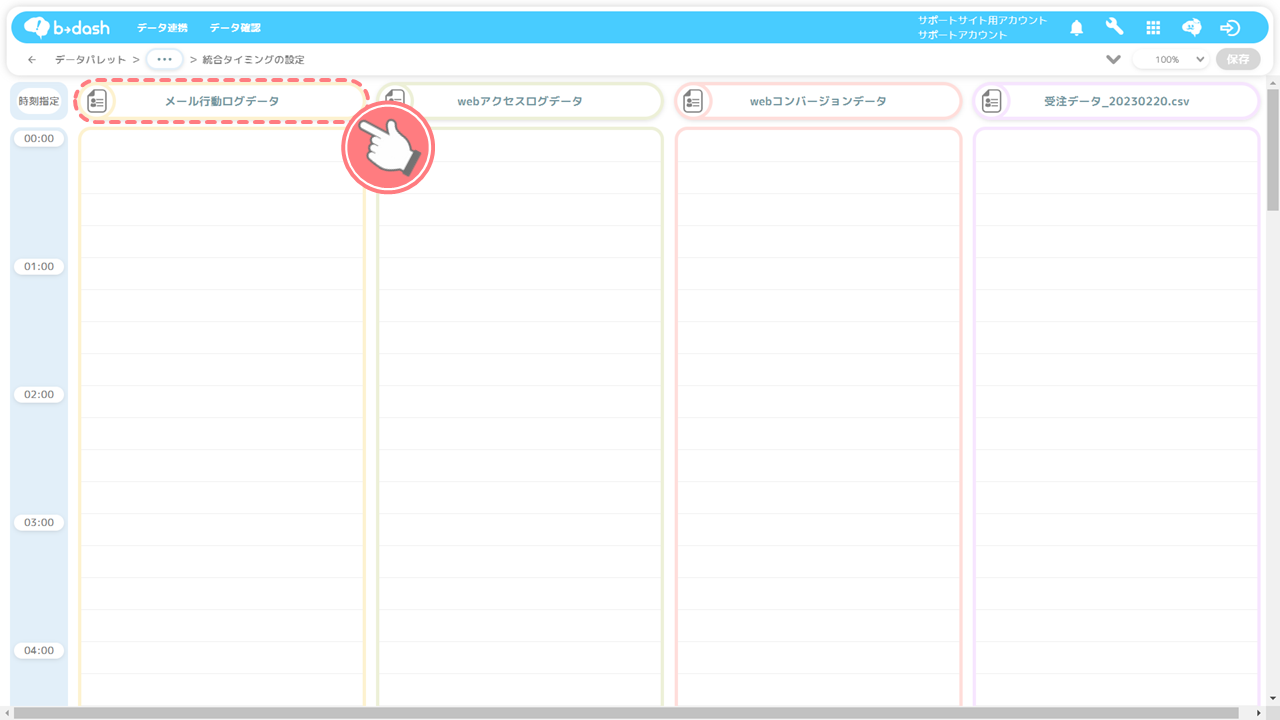
Task: Open the b→dash home logo
Action: click(67, 27)
